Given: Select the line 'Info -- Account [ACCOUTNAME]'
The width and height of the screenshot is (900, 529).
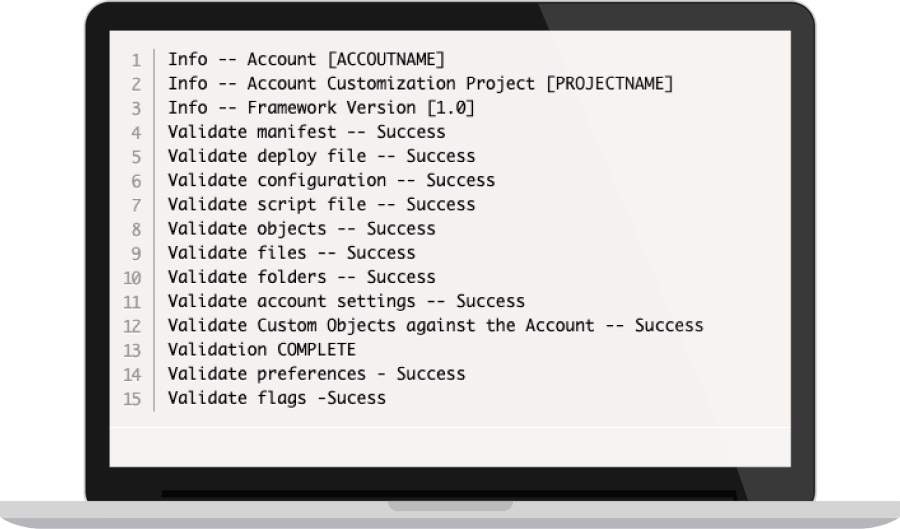Looking at the screenshot, I should coord(306,59).
